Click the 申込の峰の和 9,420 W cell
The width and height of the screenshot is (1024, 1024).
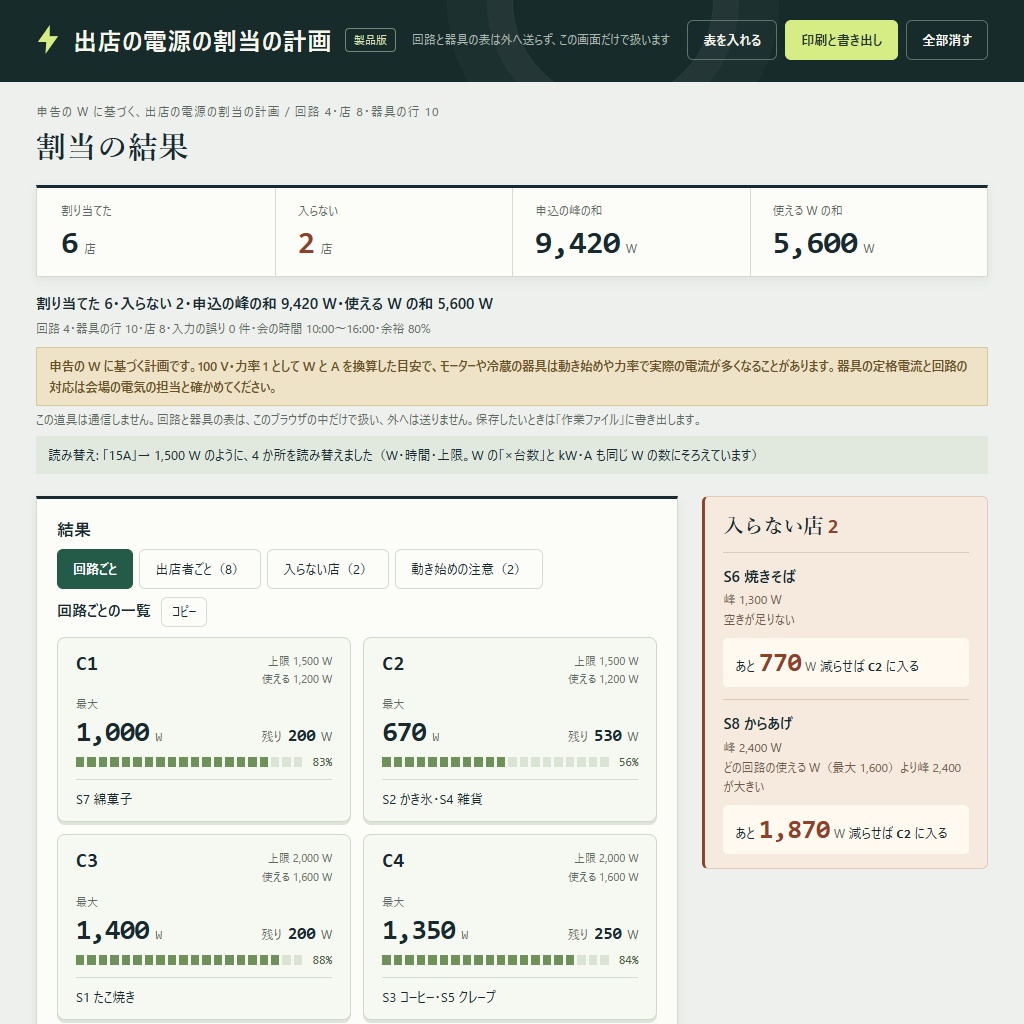pyautogui.click(x=632, y=232)
